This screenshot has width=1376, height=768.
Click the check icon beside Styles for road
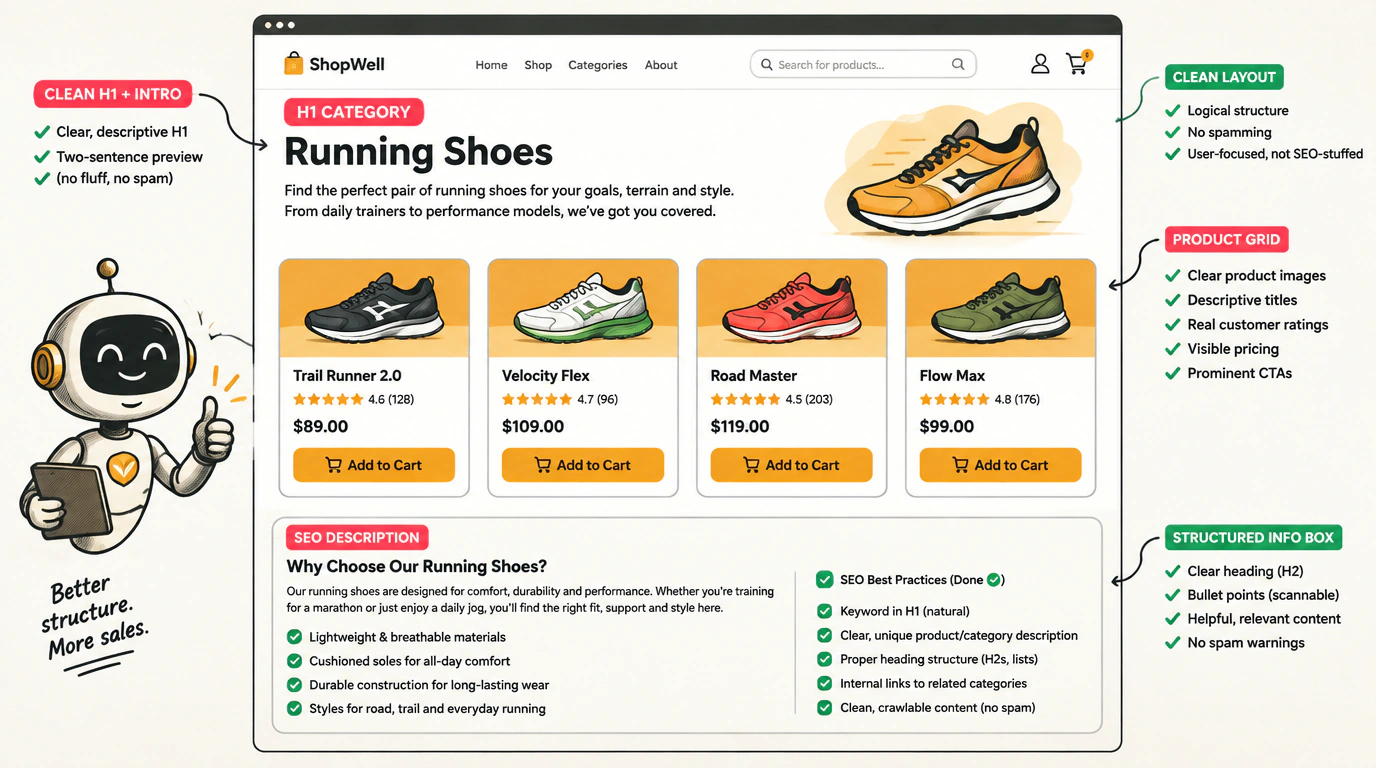point(295,709)
